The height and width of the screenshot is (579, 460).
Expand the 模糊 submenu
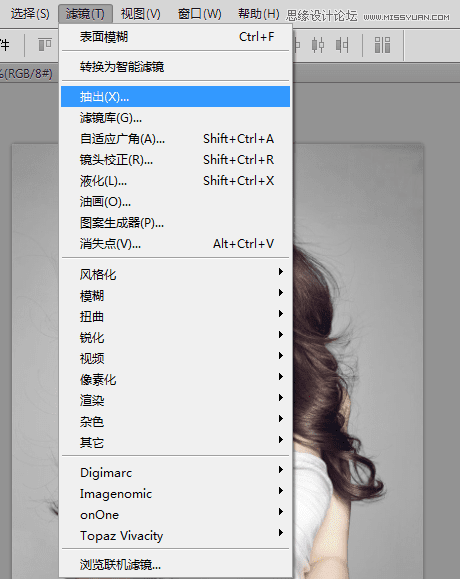(x=176, y=295)
